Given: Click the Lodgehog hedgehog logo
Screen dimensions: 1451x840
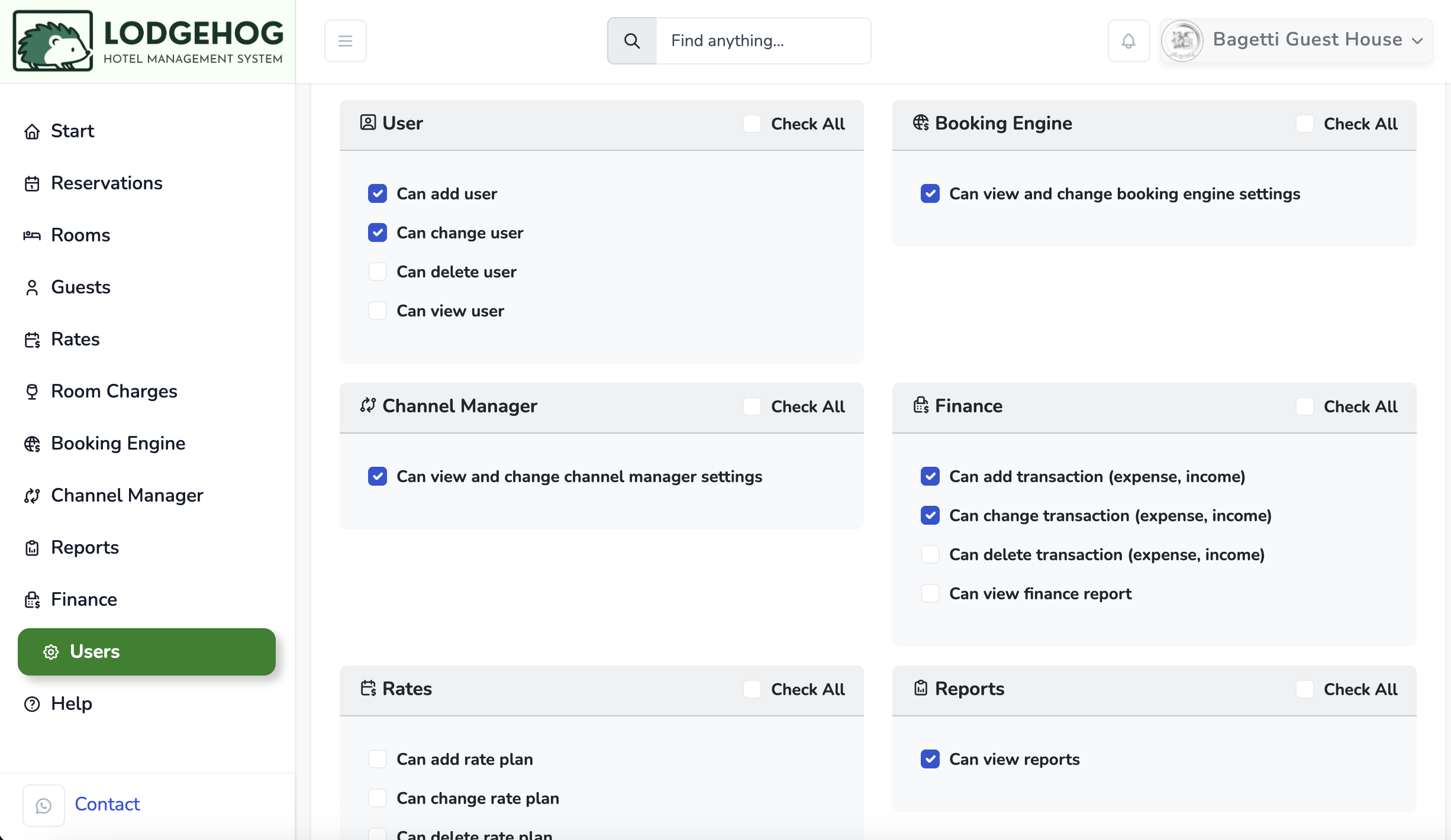Looking at the screenshot, I should tap(53, 41).
